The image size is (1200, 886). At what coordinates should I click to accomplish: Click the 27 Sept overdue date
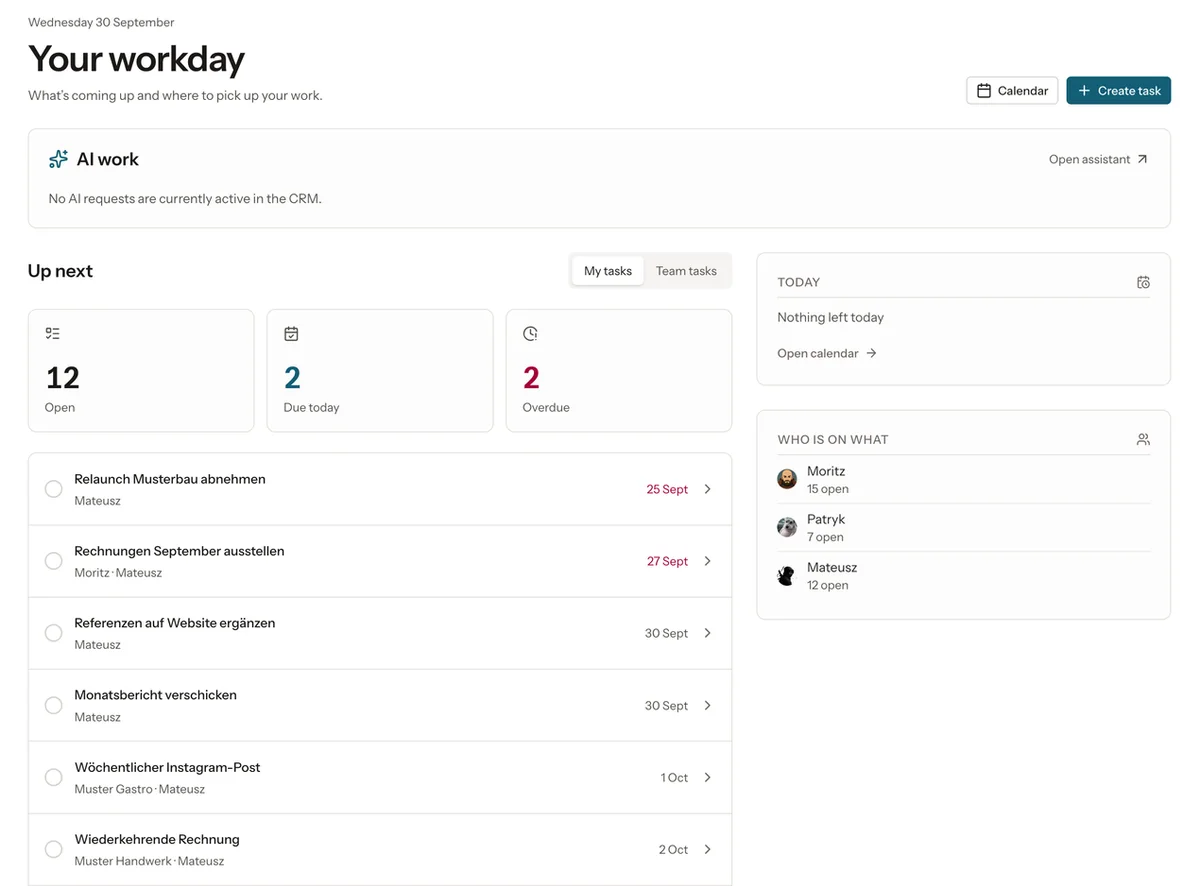[x=667, y=561]
